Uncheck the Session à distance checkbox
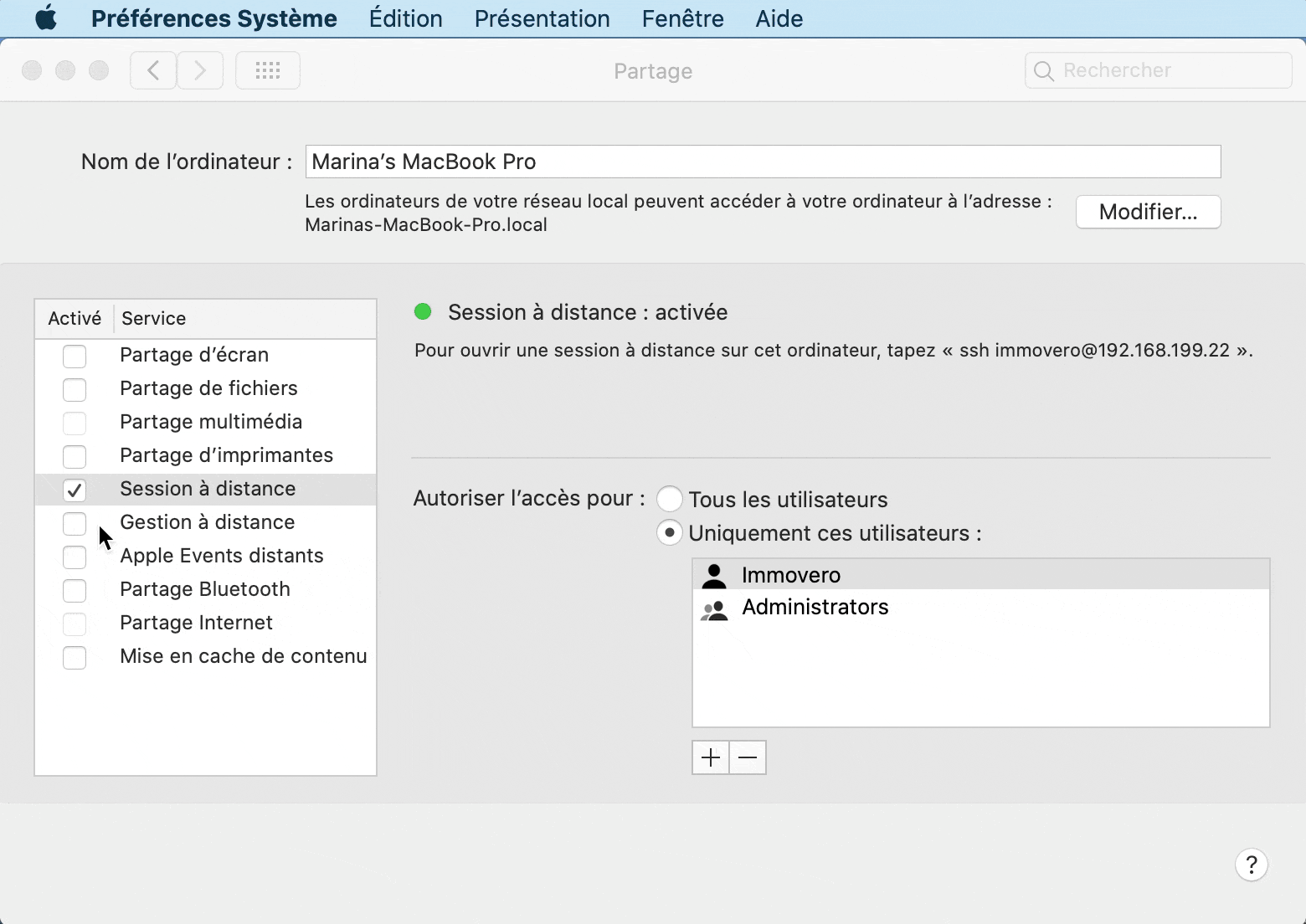Screen dimensions: 1306x924 (x=75, y=490)
